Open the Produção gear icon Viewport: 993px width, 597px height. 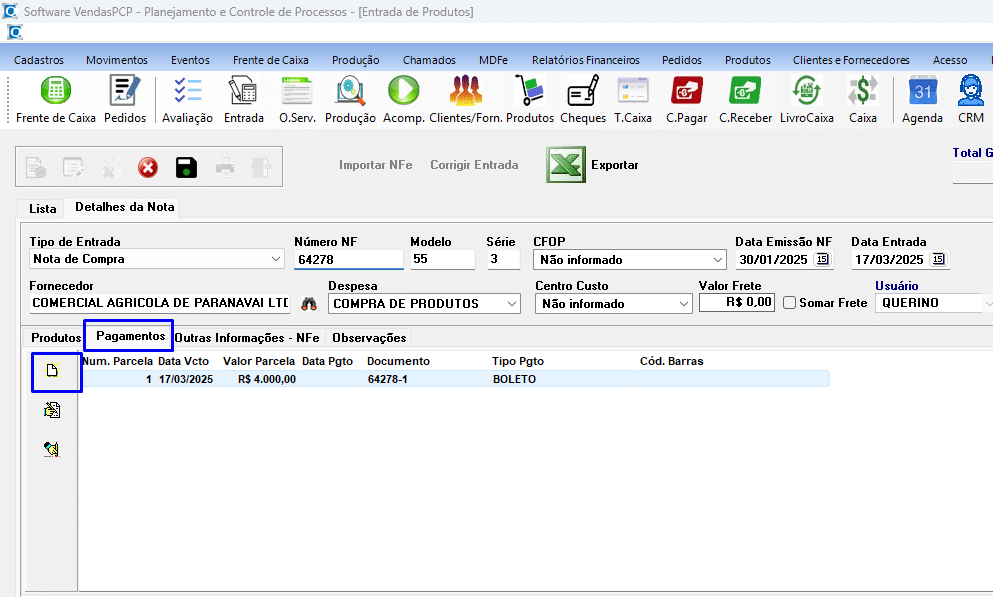(350, 92)
